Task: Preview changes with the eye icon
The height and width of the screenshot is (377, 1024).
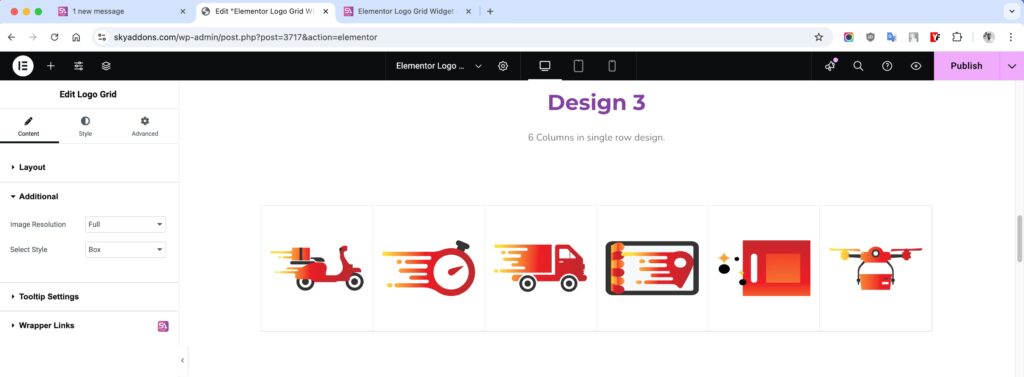Action: point(916,66)
